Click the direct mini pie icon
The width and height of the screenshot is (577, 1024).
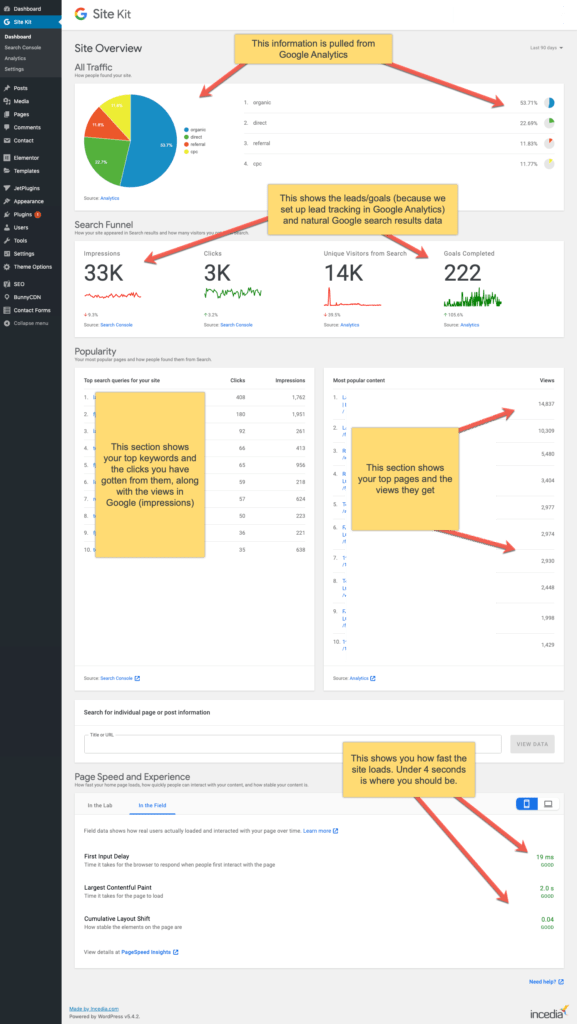point(550,123)
